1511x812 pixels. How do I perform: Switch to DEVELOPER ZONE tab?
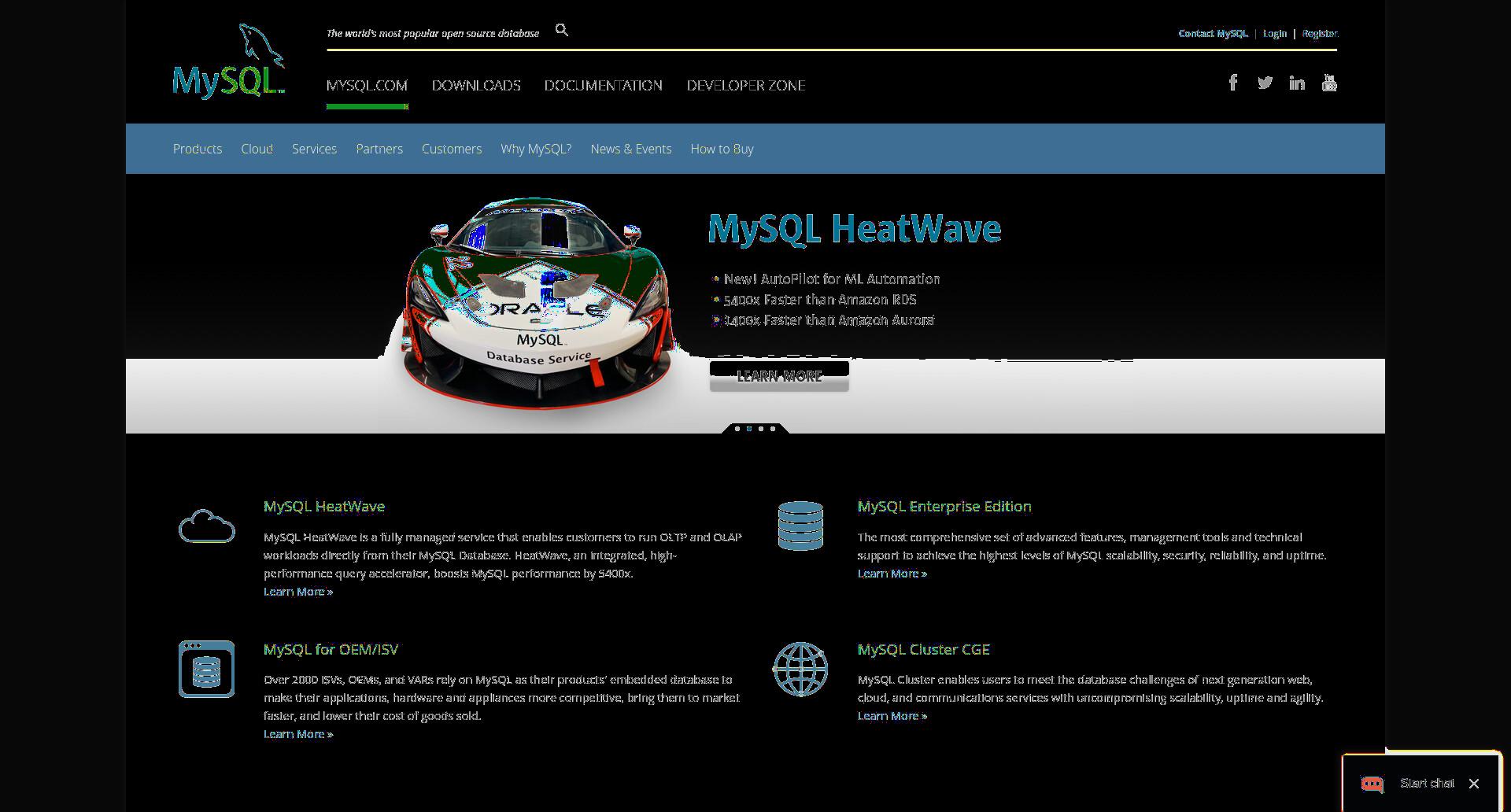coord(746,85)
